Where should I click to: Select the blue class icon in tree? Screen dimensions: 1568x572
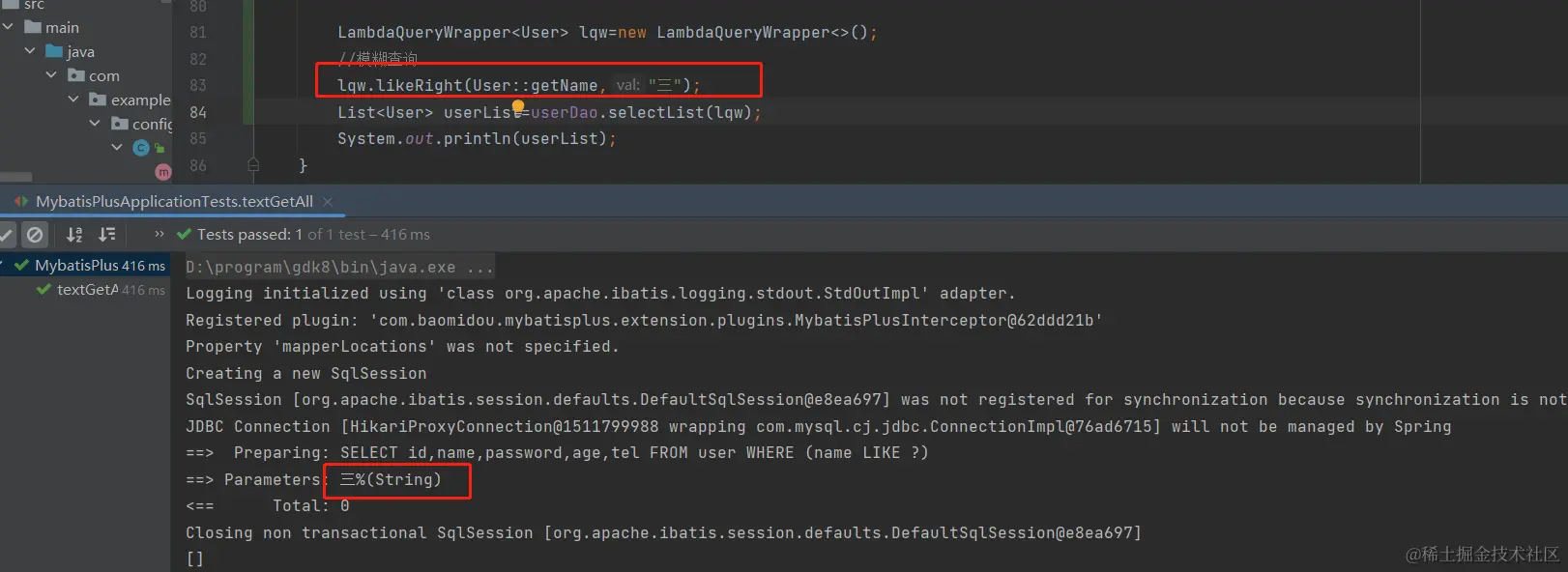[141, 148]
